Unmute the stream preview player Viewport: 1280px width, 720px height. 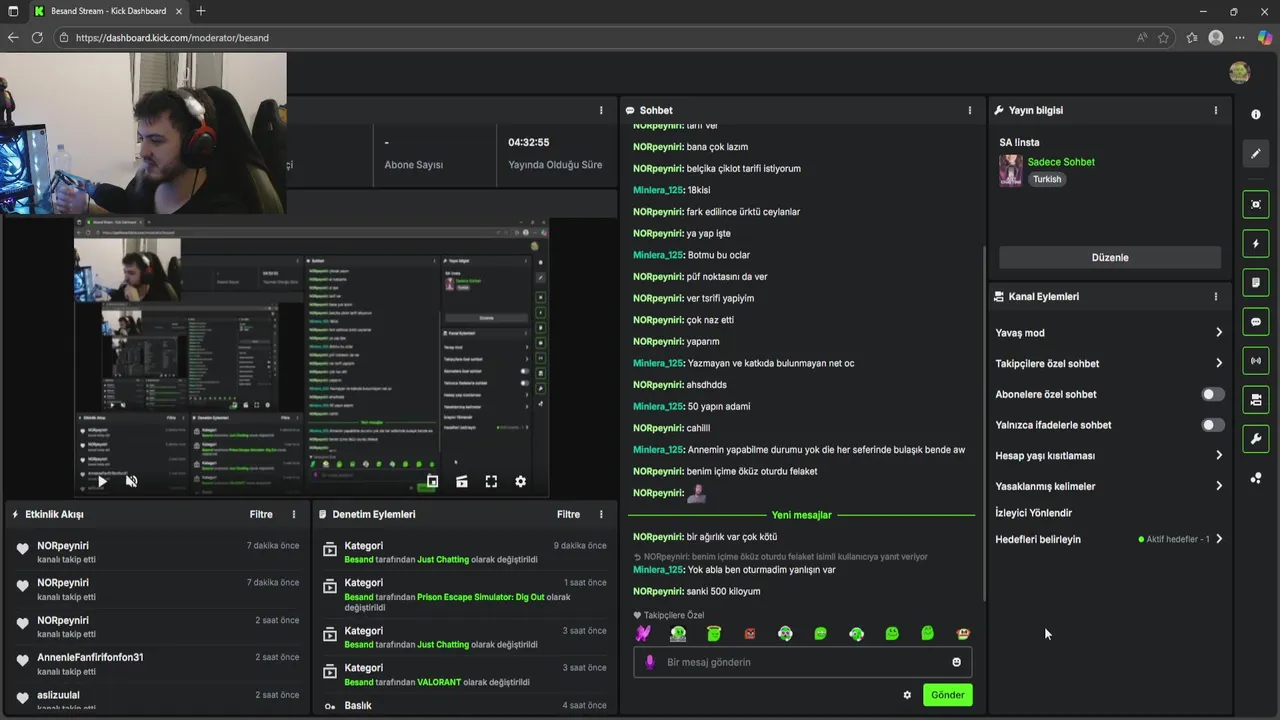pos(131,481)
